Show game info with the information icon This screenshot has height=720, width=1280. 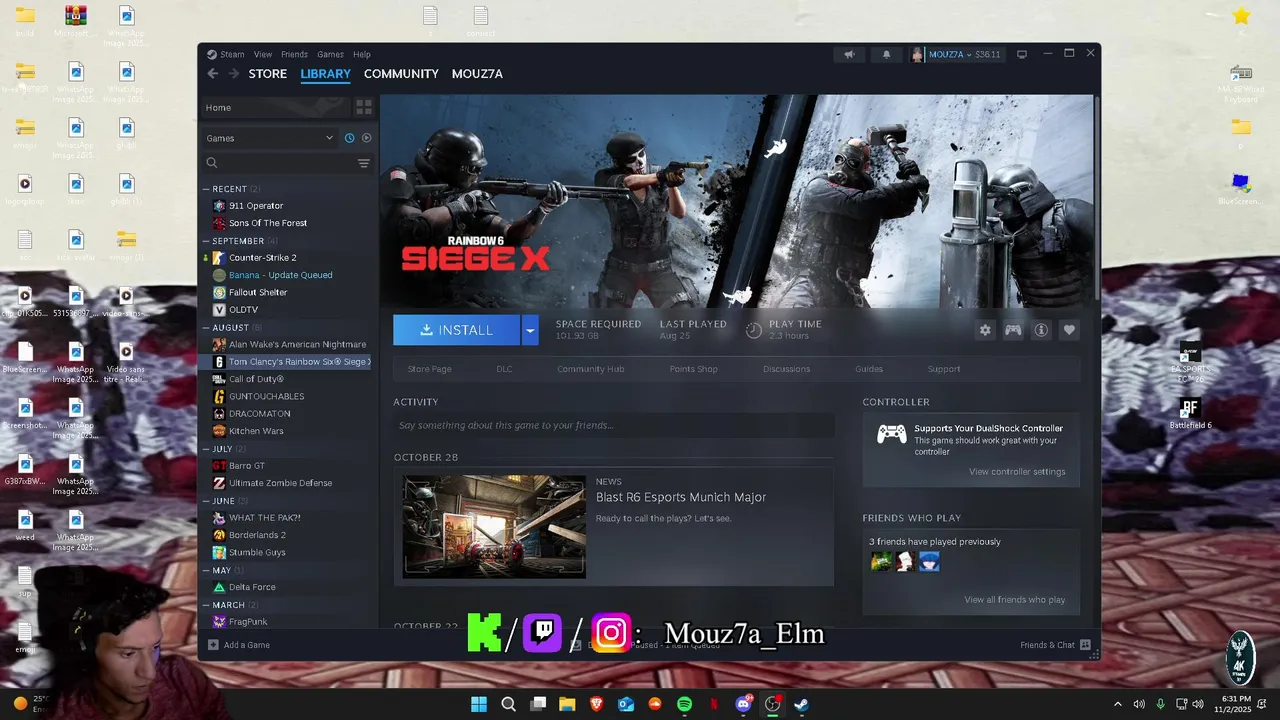pos(1041,330)
